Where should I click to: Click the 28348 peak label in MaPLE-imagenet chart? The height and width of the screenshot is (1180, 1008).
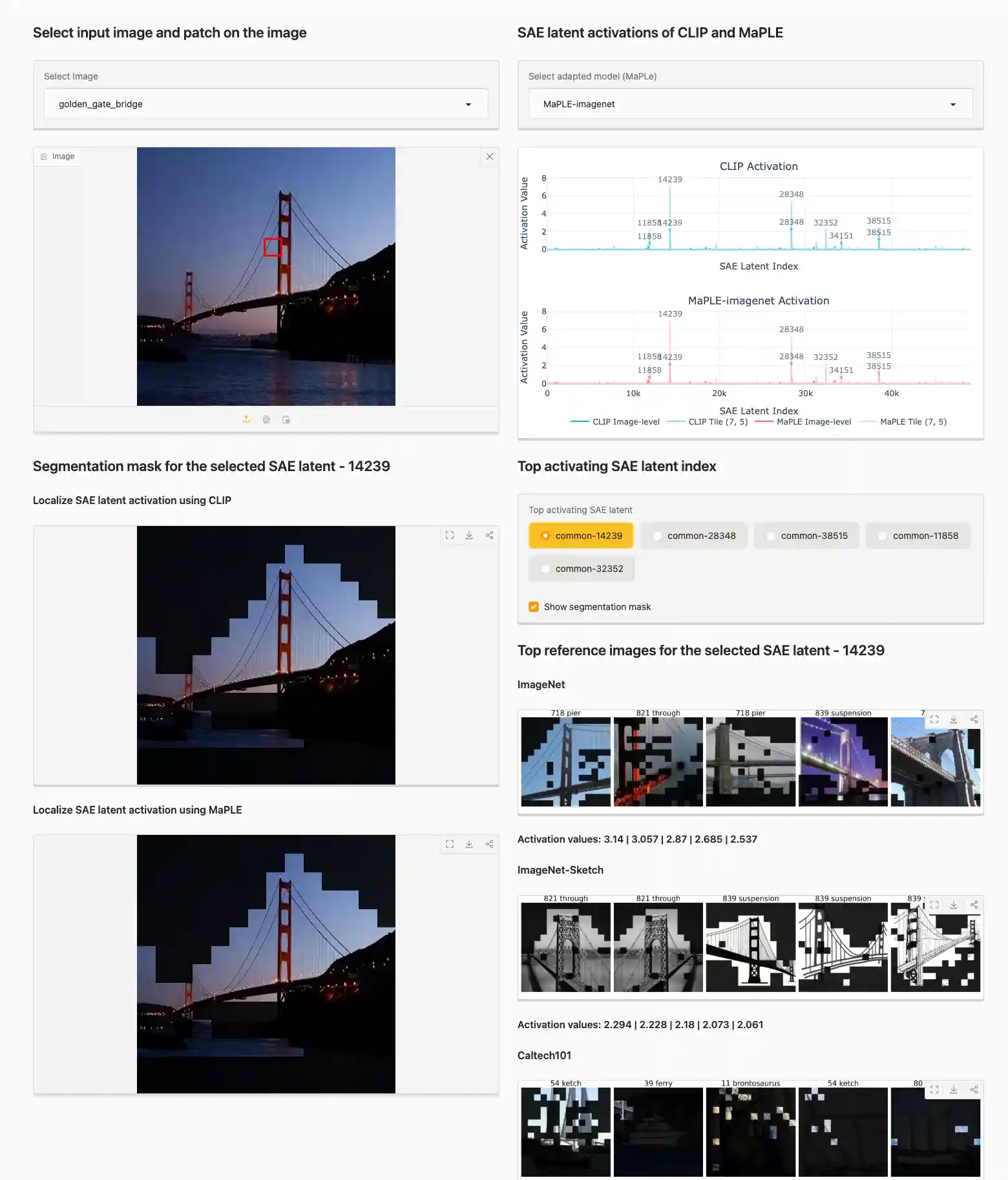point(792,330)
